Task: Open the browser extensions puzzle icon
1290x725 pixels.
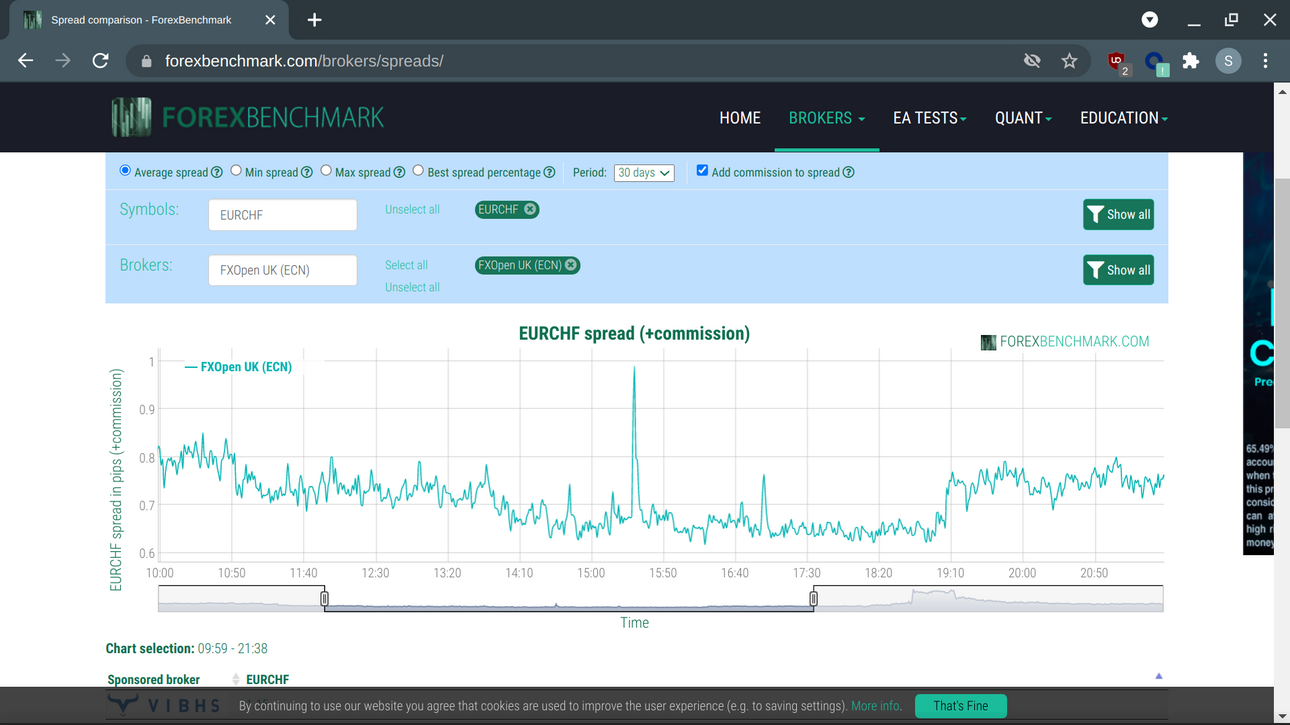Action: click(1190, 61)
